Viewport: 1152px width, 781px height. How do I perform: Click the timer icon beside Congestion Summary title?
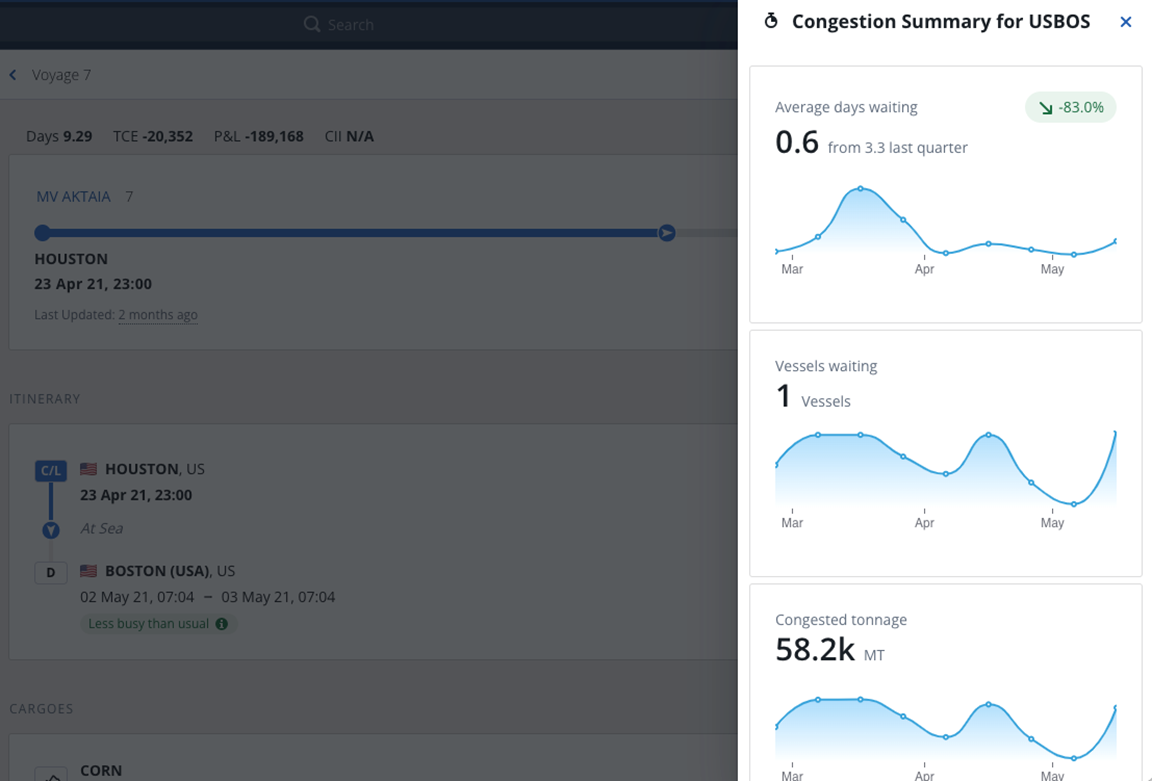click(x=770, y=20)
